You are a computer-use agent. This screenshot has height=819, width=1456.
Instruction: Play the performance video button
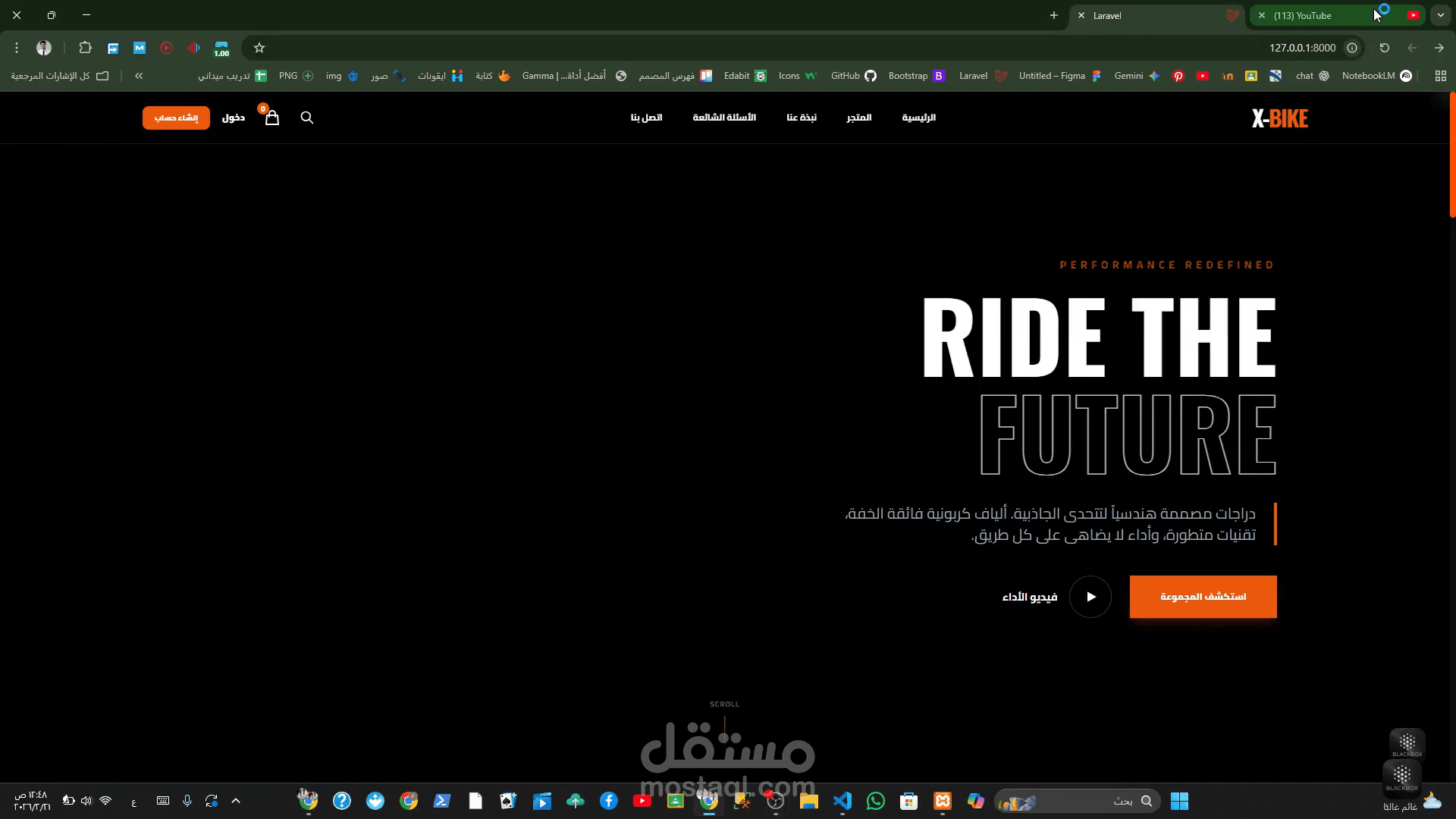(x=1090, y=597)
